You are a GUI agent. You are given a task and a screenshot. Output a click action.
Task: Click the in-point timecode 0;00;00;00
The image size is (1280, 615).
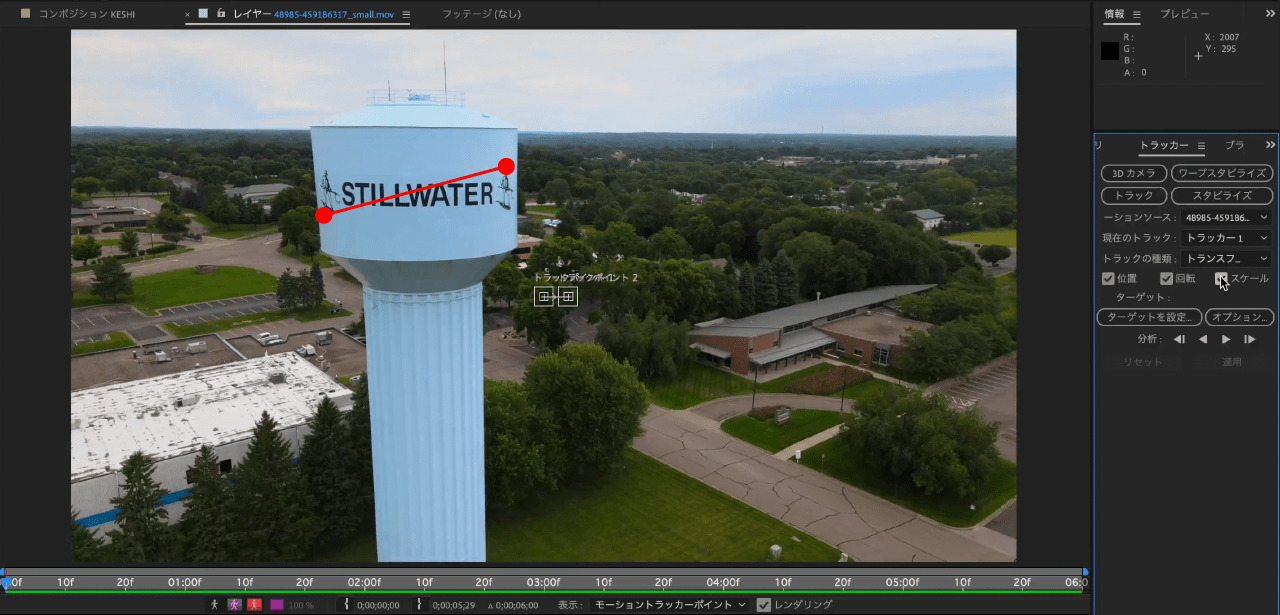(x=380, y=605)
